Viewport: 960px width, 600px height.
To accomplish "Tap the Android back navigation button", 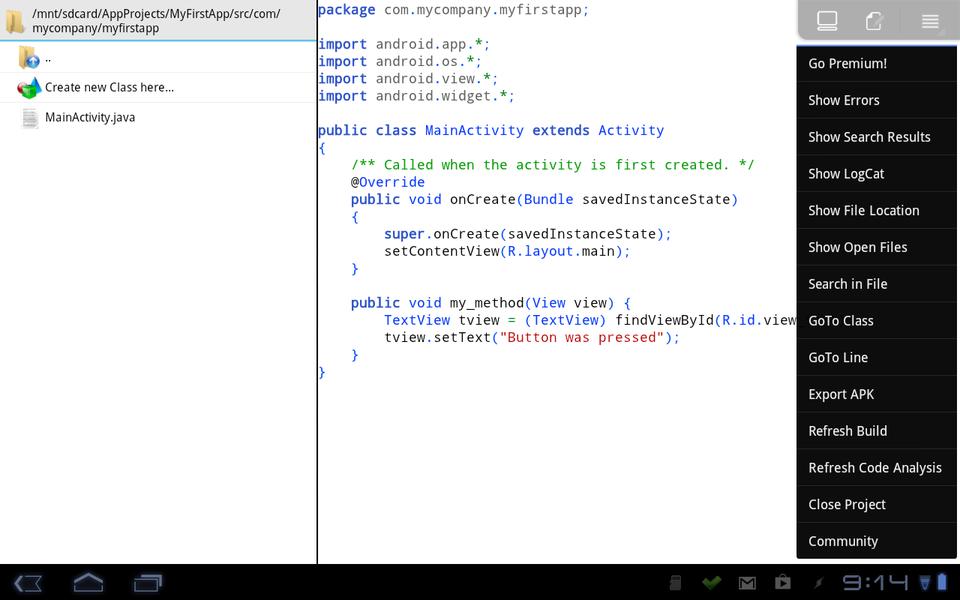I will [x=28, y=582].
